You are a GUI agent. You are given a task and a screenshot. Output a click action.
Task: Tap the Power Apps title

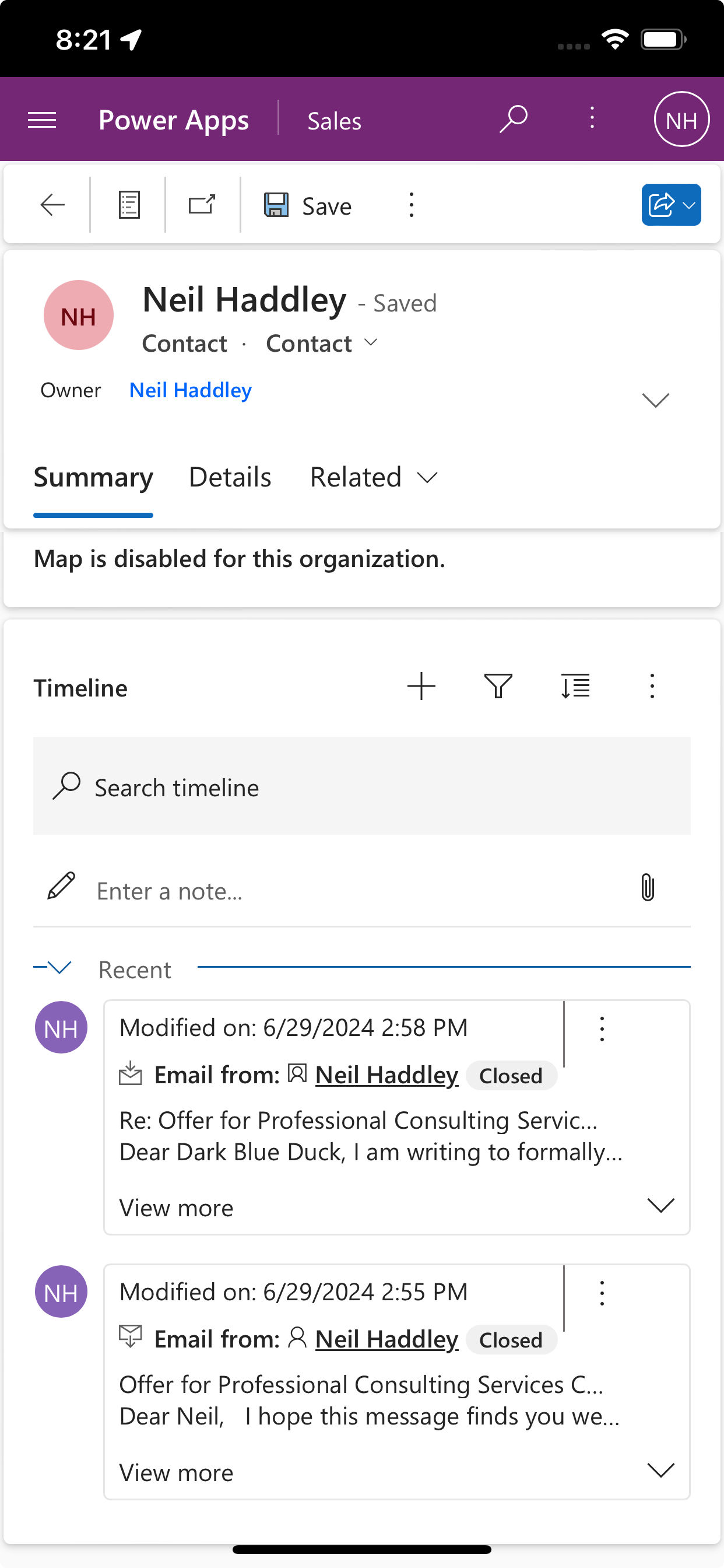(x=174, y=121)
